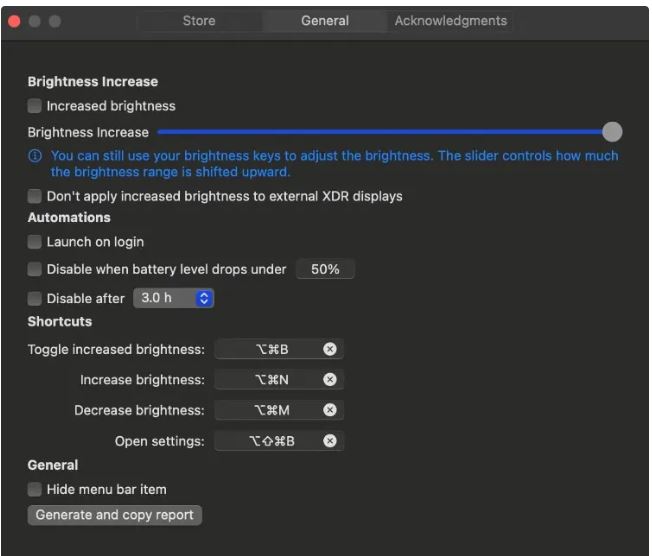Clear the Increase brightness shortcut
The width and height of the screenshot is (652, 556).
coord(330,380)
